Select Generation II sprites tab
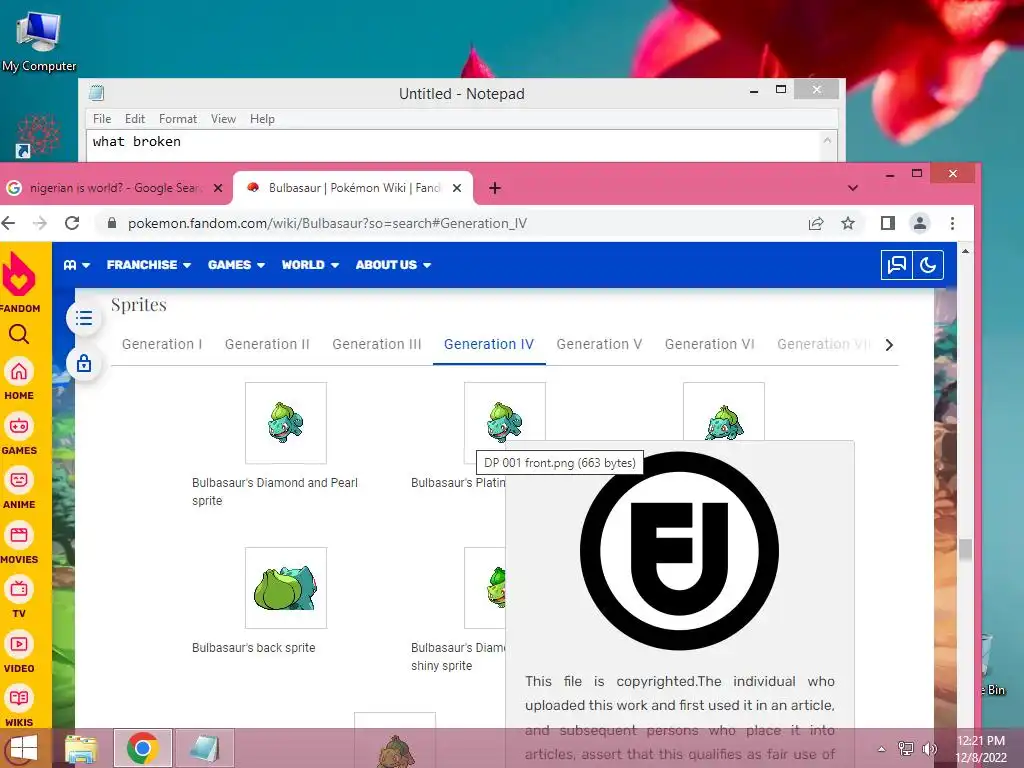 coord(267,344)
